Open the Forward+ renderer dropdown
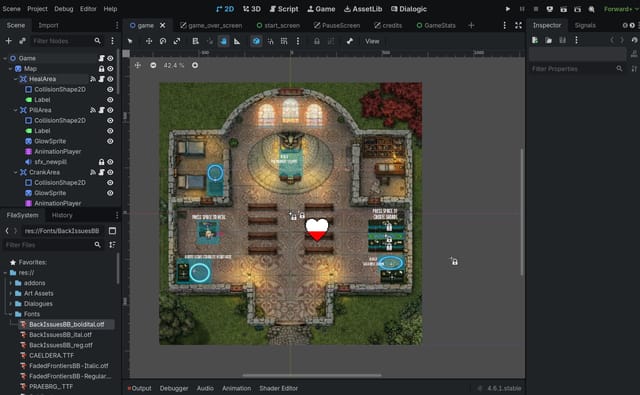 point(620,9)
